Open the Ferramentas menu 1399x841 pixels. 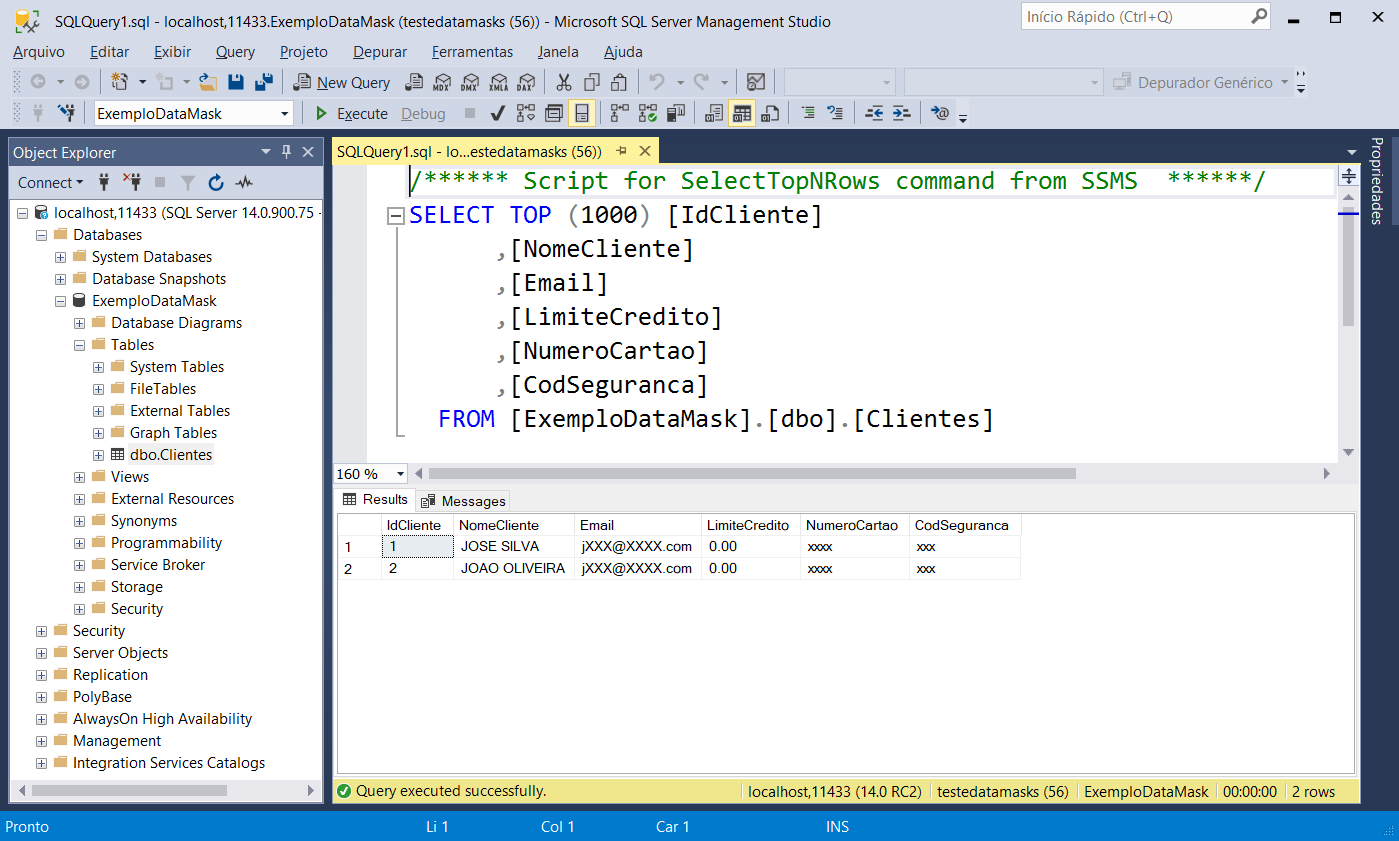point(472,52)
